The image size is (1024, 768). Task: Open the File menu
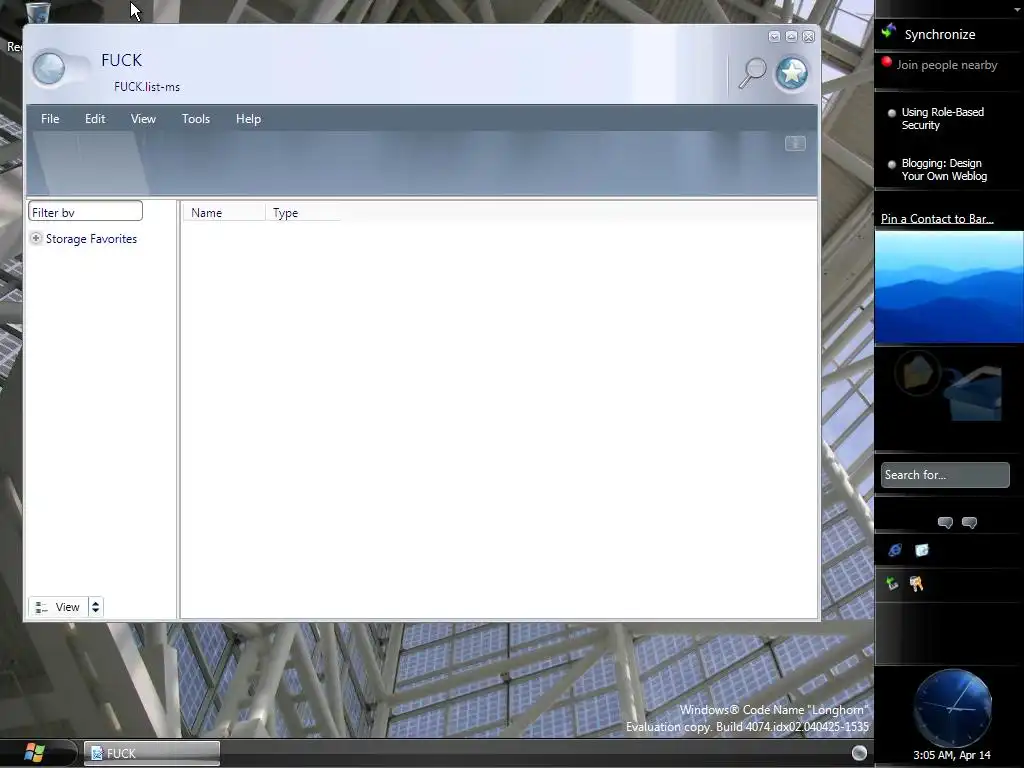pyautogui.click(x=50, y=119)
